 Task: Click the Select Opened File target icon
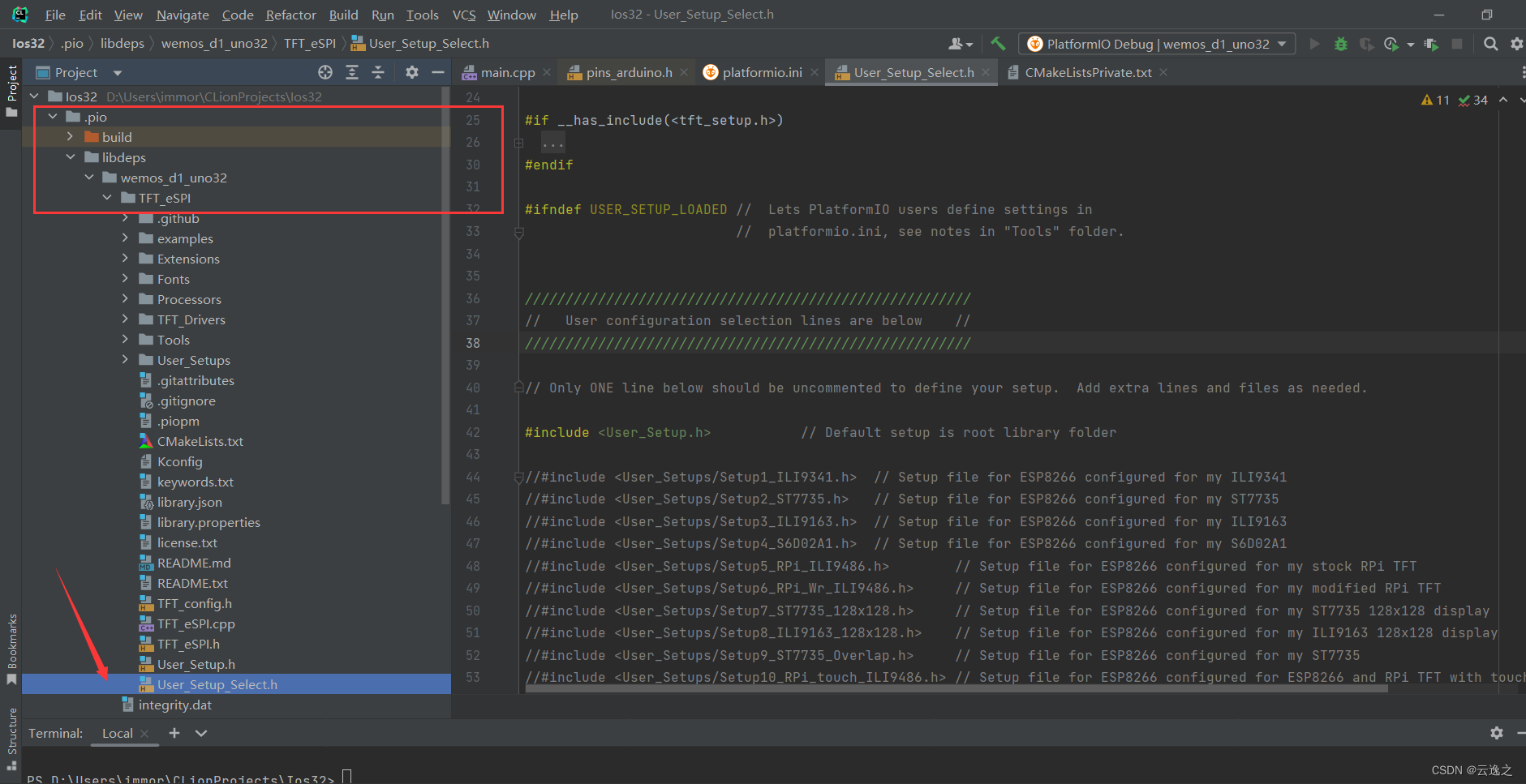pos(325,72)
